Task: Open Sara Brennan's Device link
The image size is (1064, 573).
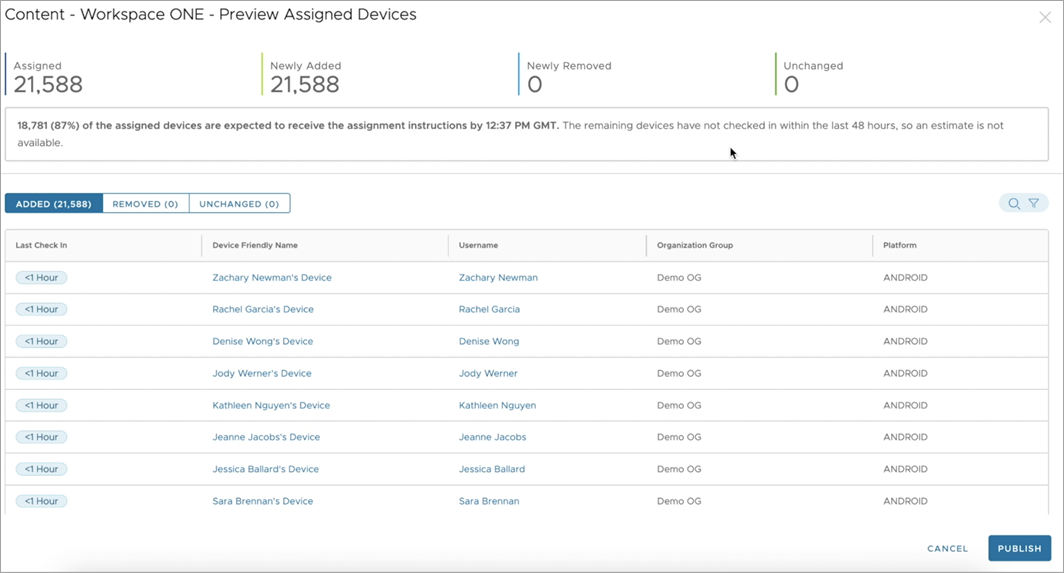Action: click(263, 501)
